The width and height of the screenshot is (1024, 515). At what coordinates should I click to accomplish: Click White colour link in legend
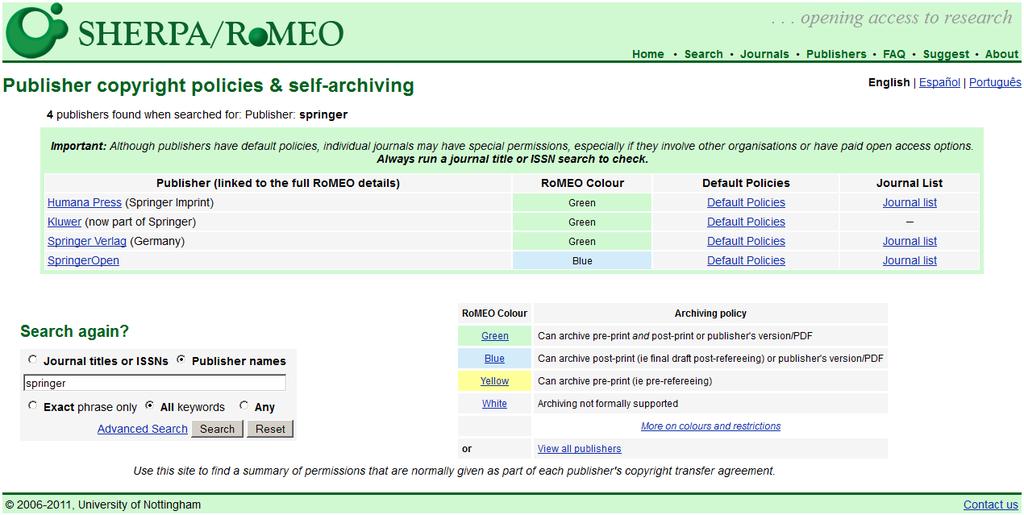pos(494,403)
